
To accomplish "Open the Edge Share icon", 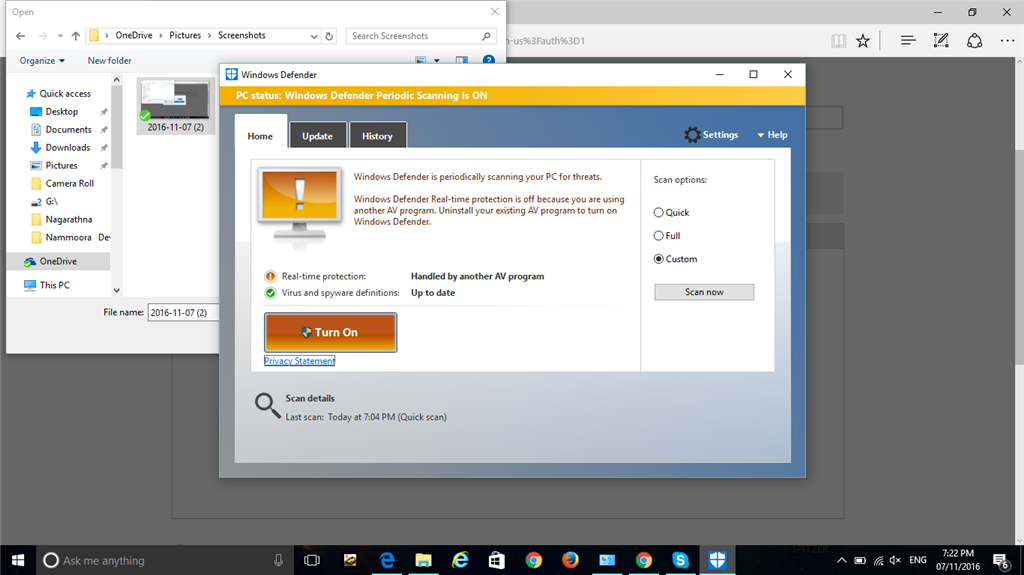I will tap(974, 41).
